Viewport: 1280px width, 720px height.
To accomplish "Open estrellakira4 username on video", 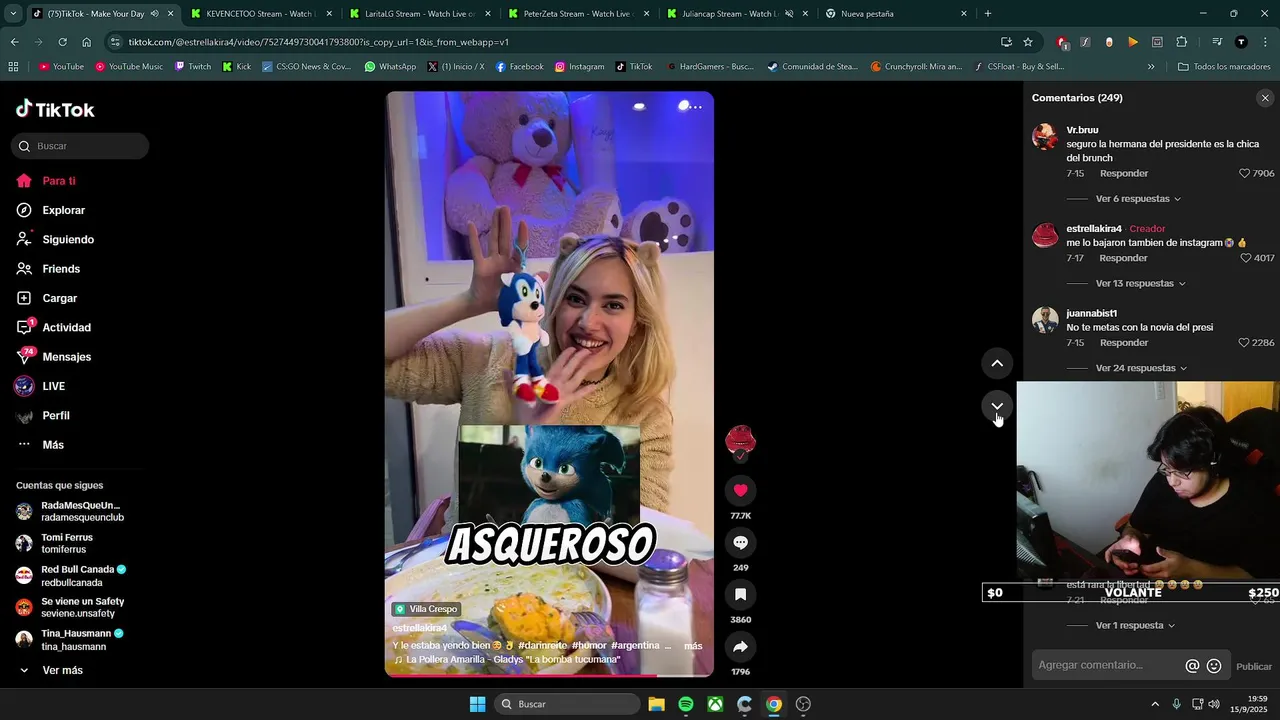I will [420, 628].
